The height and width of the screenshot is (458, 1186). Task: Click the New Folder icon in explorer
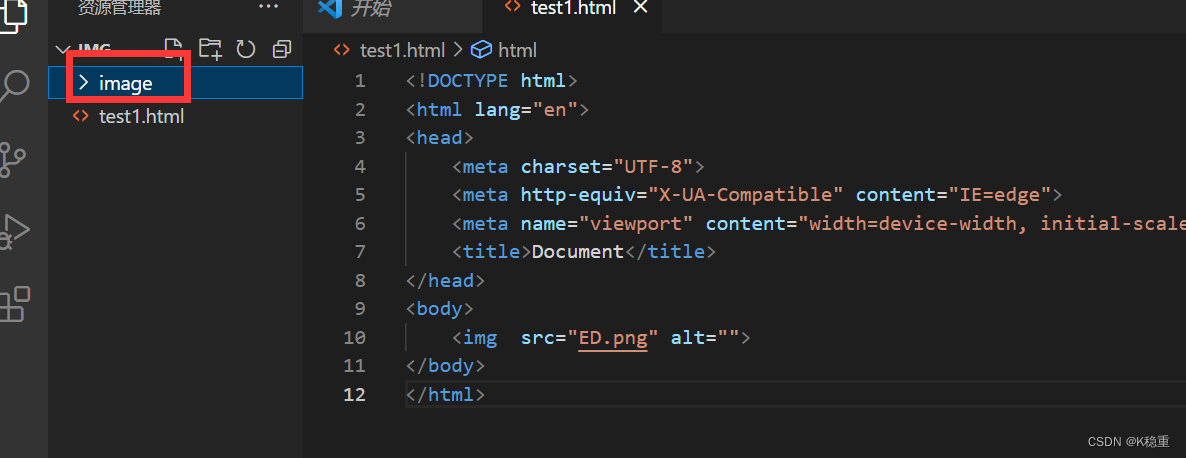coord(210,48)
